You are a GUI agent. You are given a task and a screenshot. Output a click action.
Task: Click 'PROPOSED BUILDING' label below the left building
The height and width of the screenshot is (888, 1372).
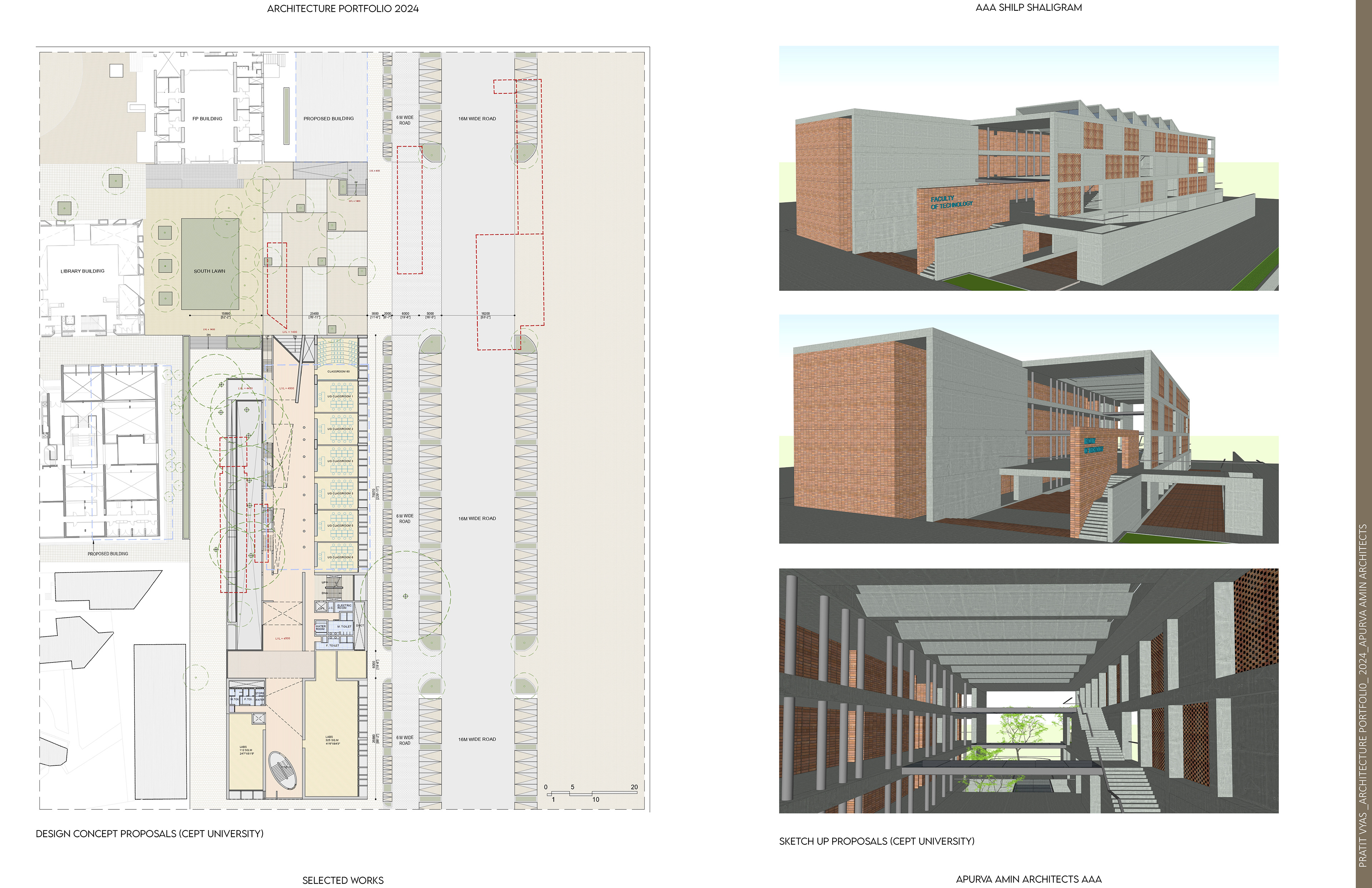108,554
